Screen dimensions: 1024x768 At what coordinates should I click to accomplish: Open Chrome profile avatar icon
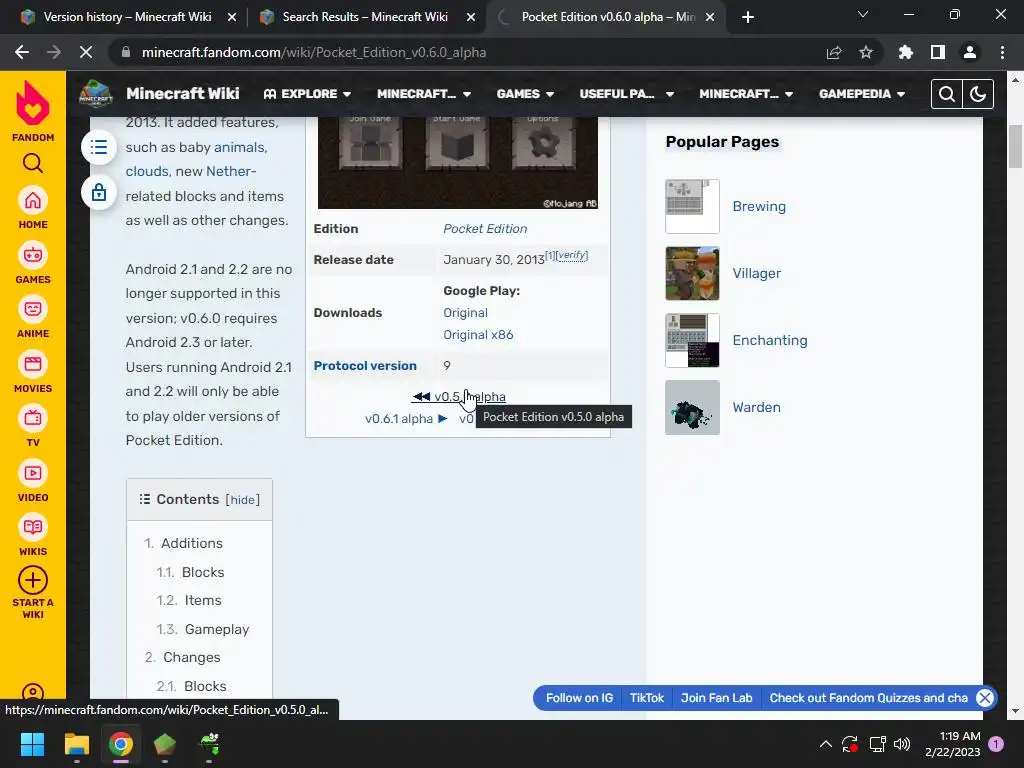(970, 52)
